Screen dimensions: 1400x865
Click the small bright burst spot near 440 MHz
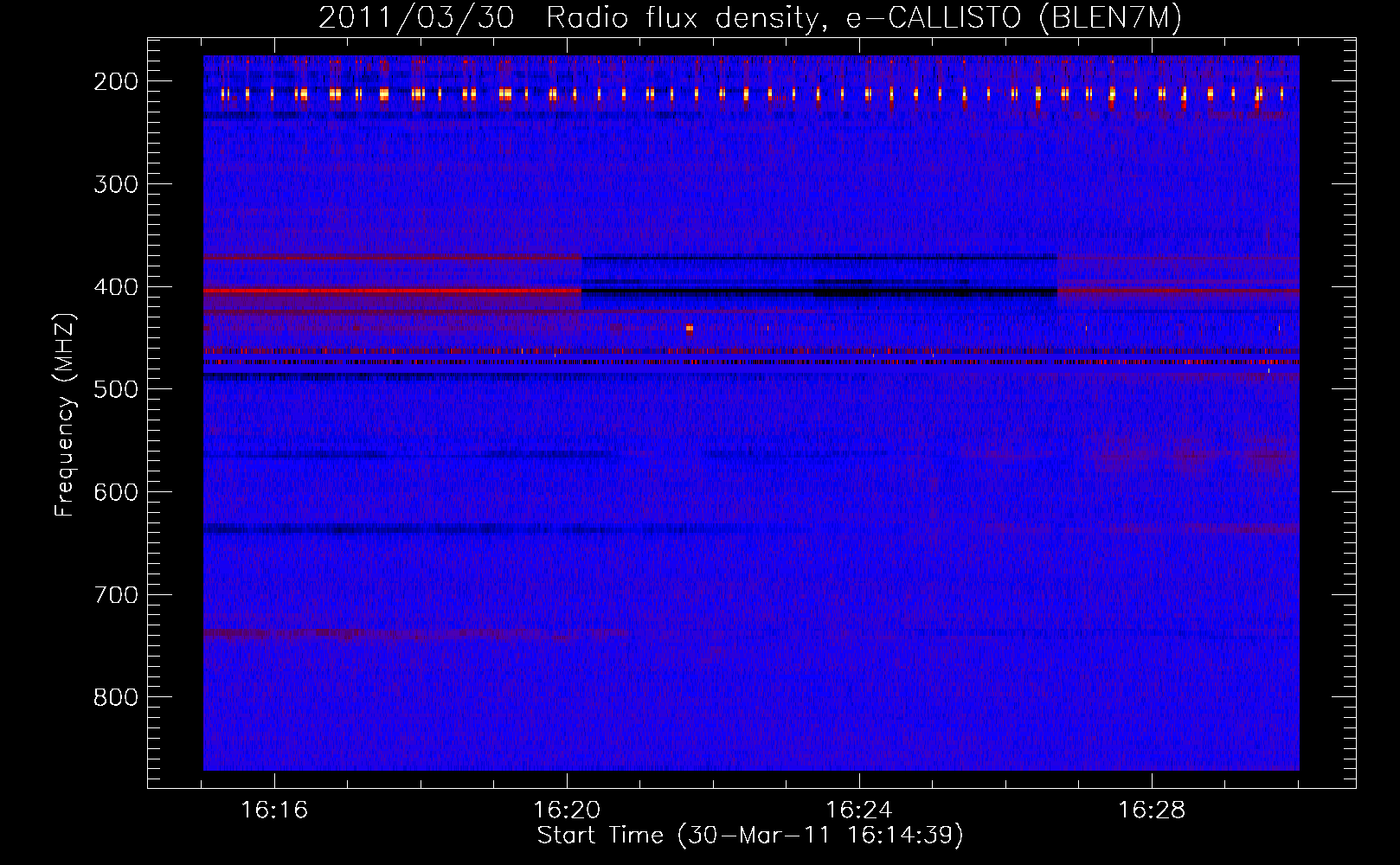tap(690, 329)
